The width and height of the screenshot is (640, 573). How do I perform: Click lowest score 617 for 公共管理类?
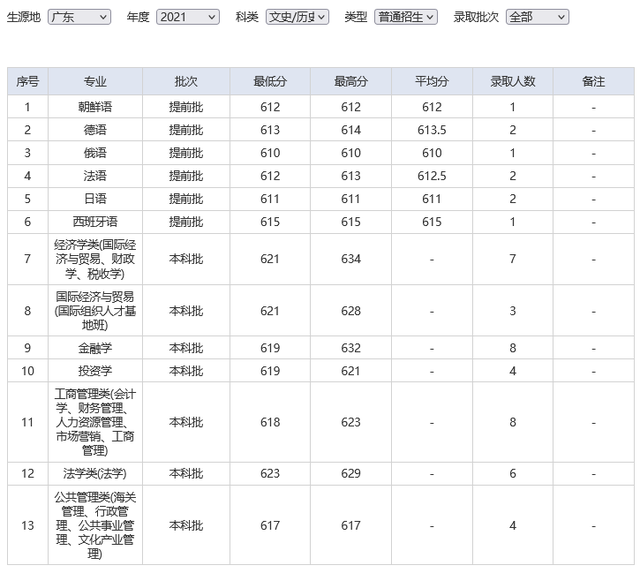point(270,525)
